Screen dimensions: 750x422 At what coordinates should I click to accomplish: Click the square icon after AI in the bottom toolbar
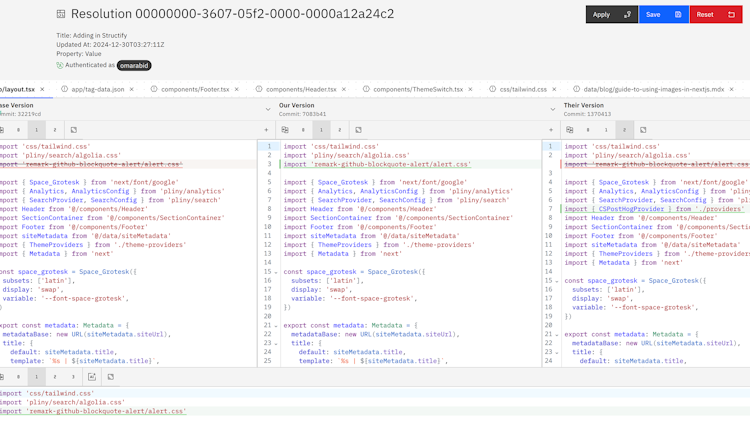[x=110, y=377]
